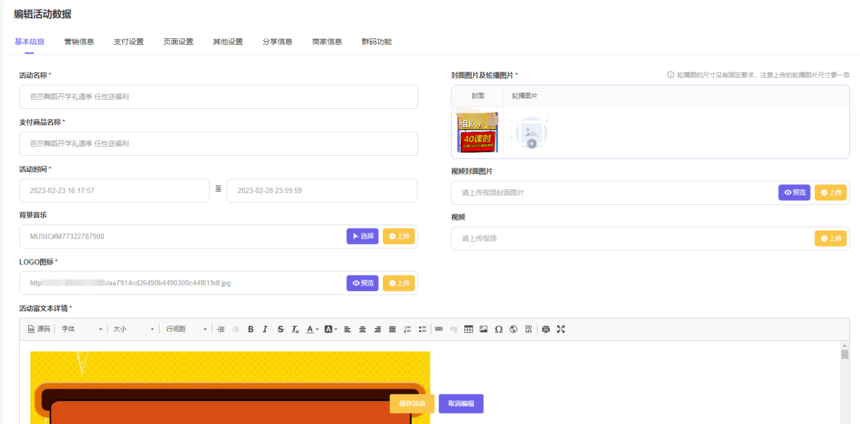The height and width of the screenshot is (424, 860).
Task: Switch to the 营销信息 tab
Action: pos(79,42)
